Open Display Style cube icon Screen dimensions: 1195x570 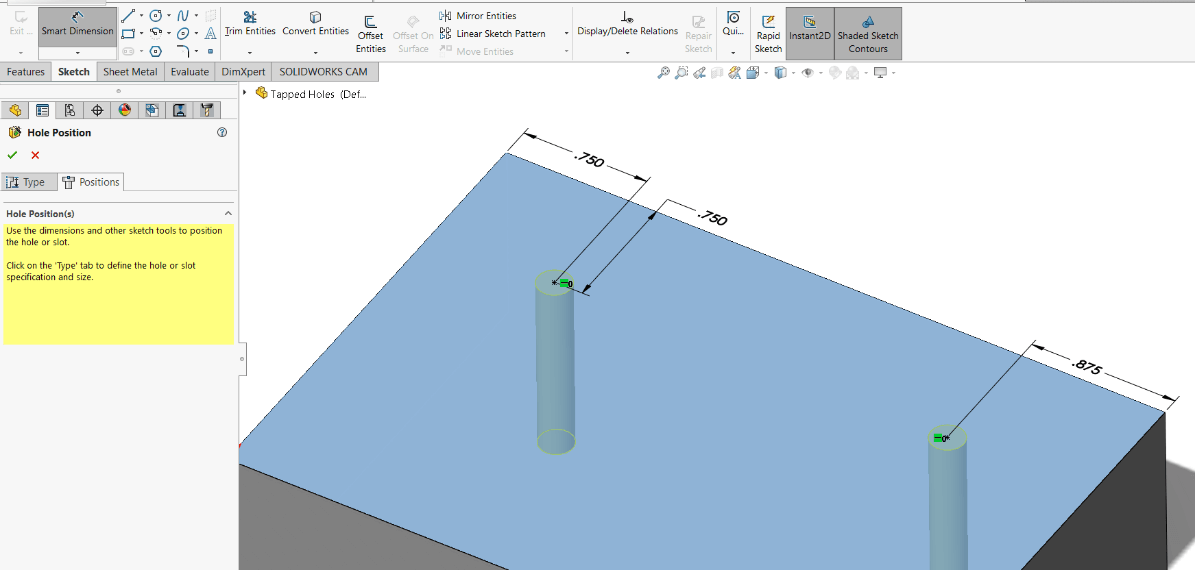pos(780,72)
